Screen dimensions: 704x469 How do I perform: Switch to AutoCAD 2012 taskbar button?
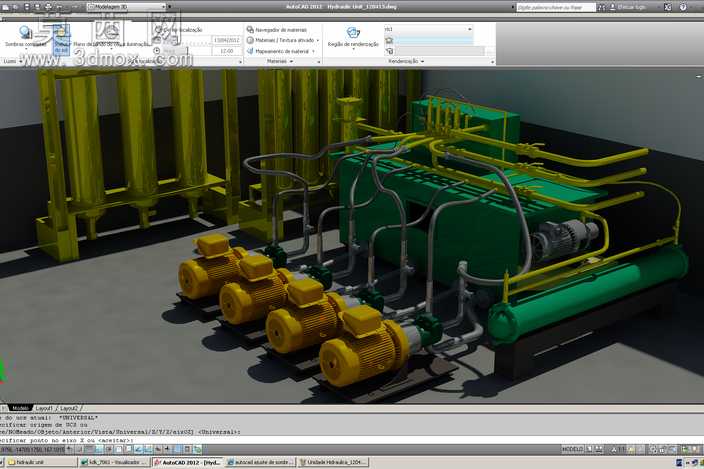pos(188,462)
